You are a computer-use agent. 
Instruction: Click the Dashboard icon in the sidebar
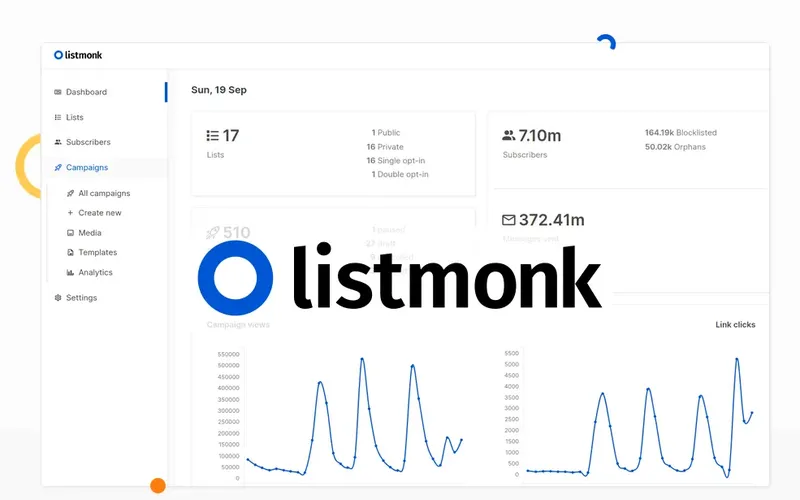click(58, 92)
